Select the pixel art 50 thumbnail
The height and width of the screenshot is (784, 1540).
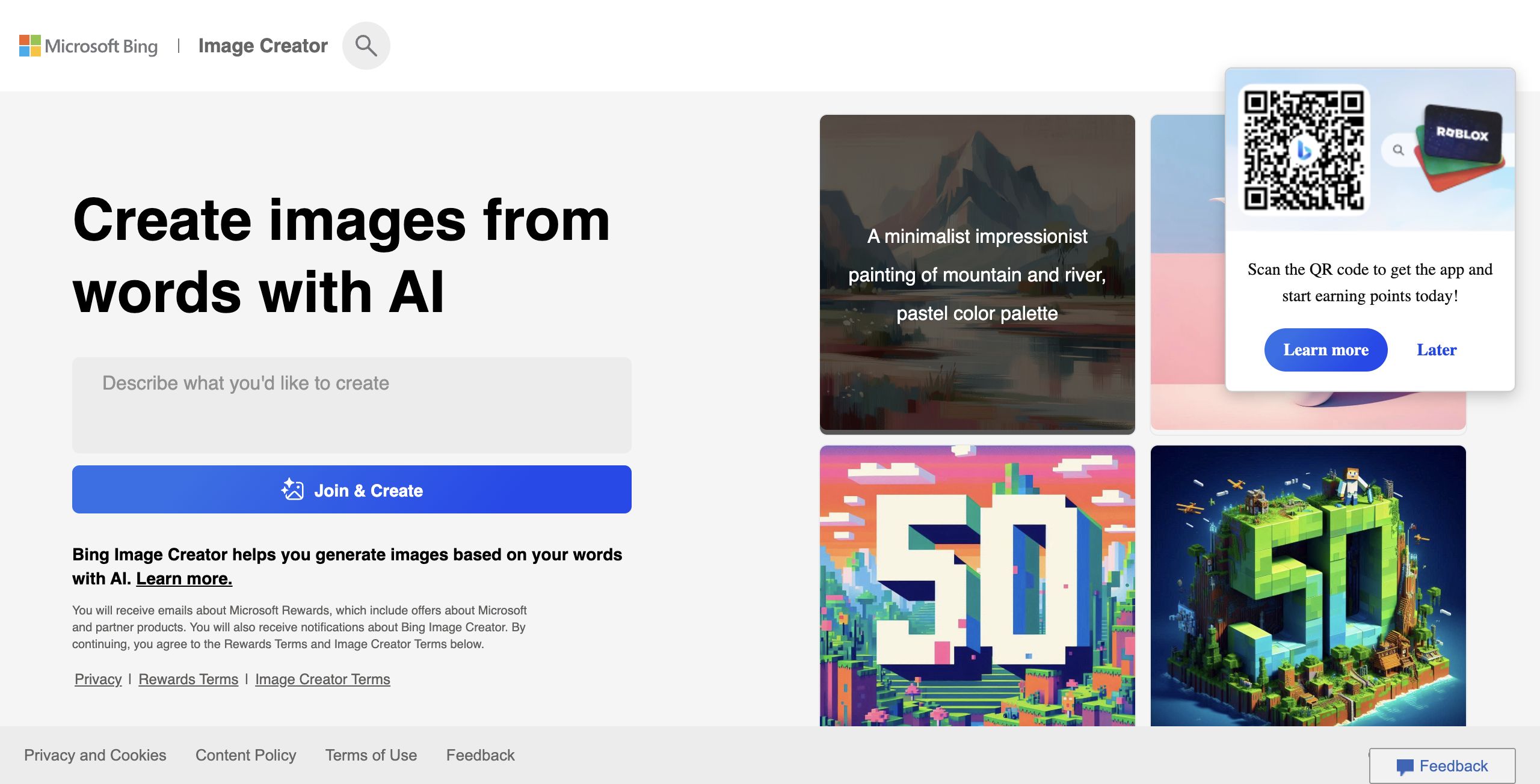point(977,586)
